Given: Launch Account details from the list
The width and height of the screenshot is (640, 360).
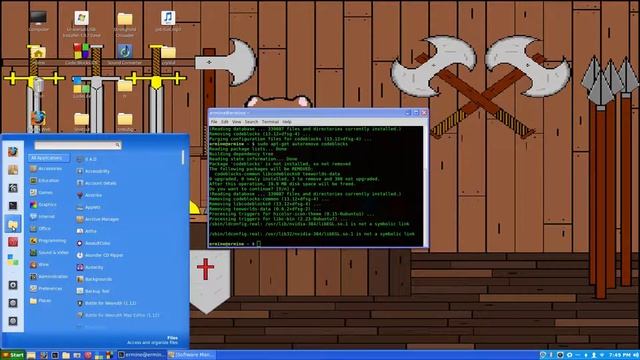Looking at the screenshot, I should pos(96,183).
